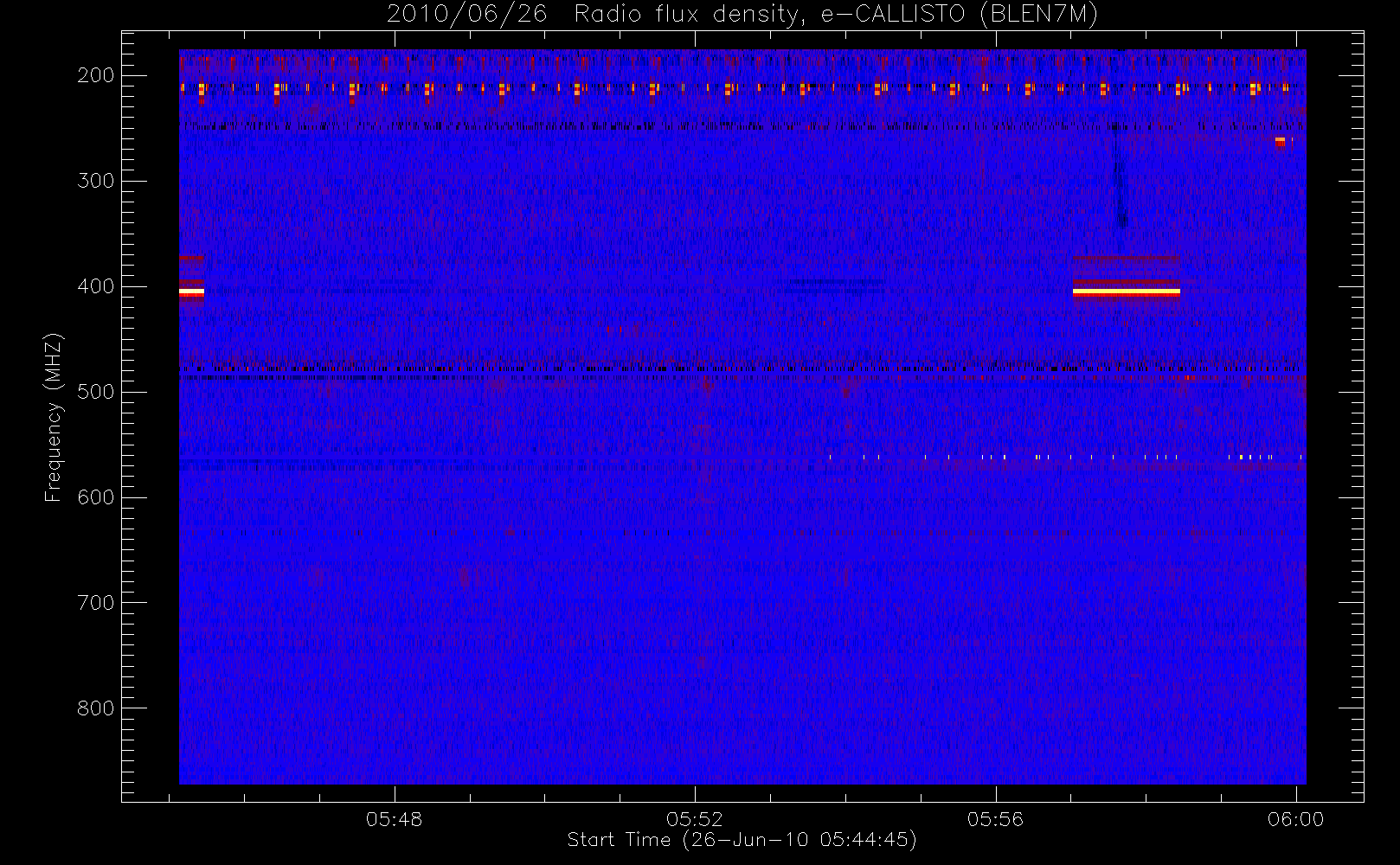Screen dimensions: 1400x865
Task: Click the 800 frequency tick label
Action: 96,708
